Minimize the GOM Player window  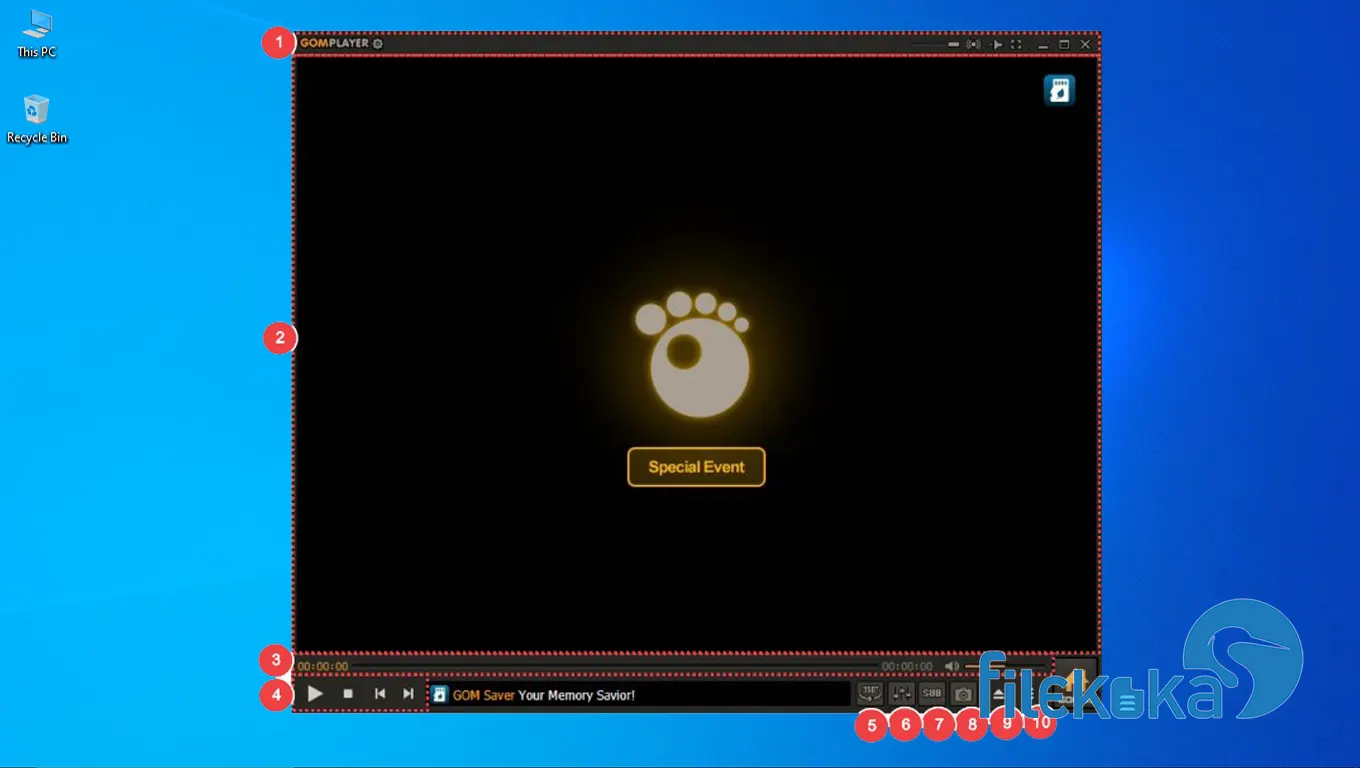[x=1044, y=45]
